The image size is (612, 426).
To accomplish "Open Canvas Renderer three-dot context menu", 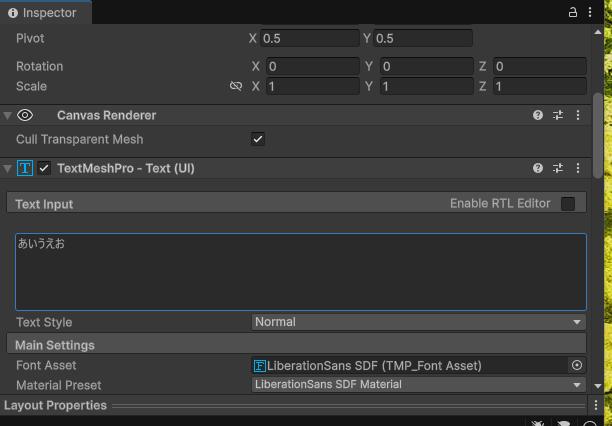I will click(x=577, y=116).
